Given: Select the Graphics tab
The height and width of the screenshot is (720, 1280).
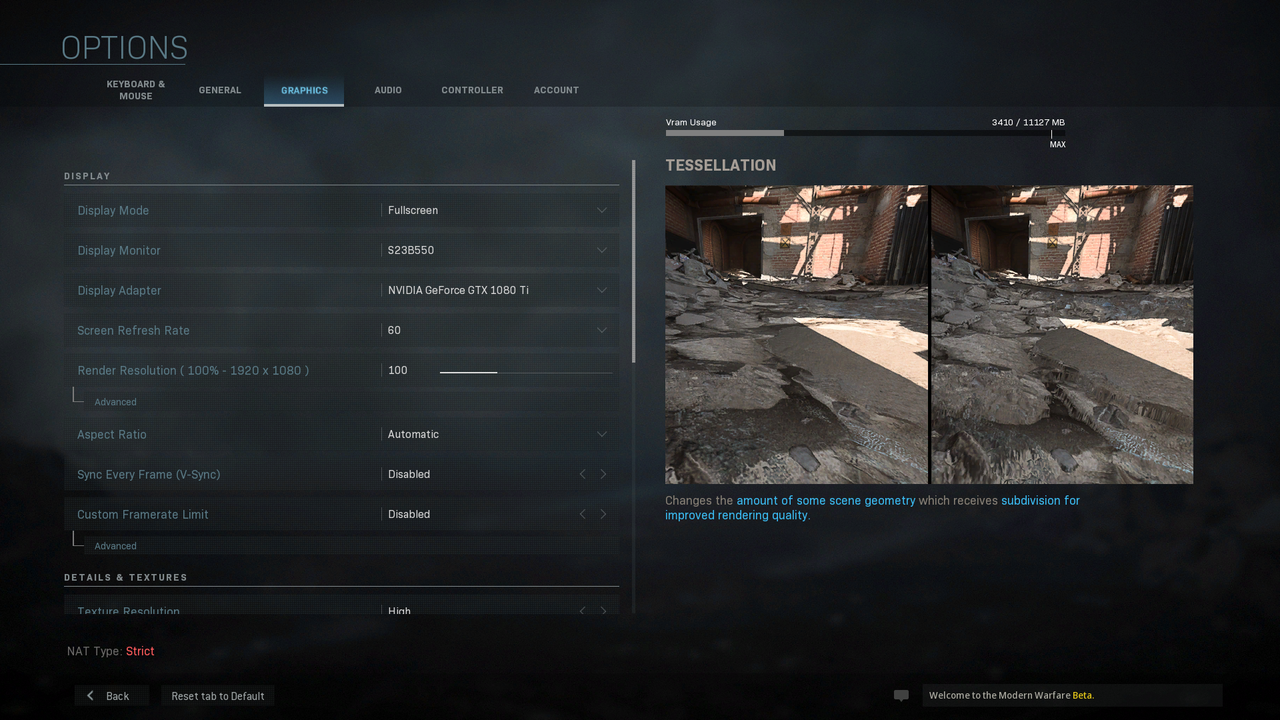Looking at the screenshot, I should pyautogui.click(x=304, y=90).
